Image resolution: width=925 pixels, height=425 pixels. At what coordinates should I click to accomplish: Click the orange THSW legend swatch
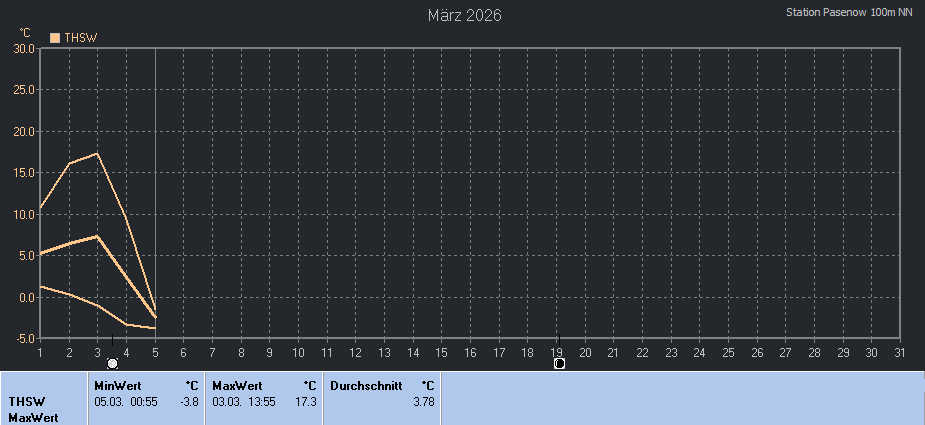point(55,38)
